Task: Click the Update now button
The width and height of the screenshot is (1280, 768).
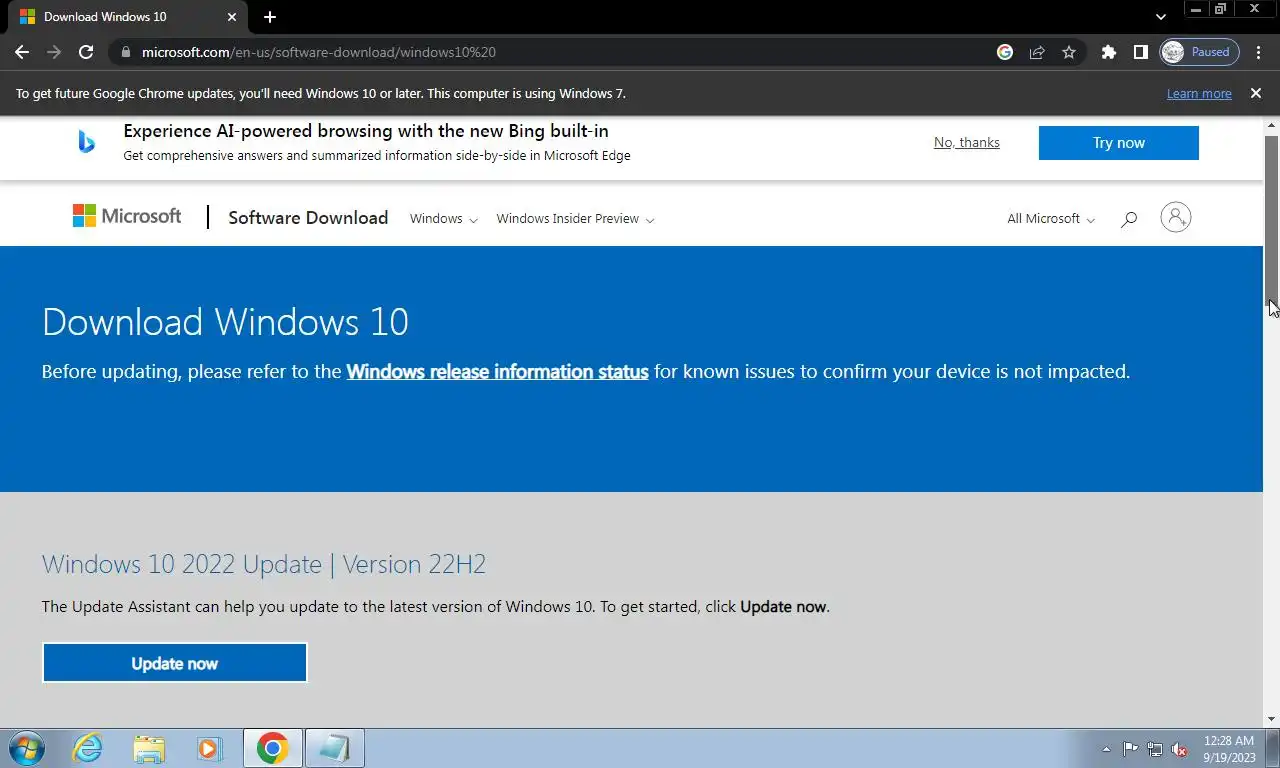Action: (x=175, y=663)
